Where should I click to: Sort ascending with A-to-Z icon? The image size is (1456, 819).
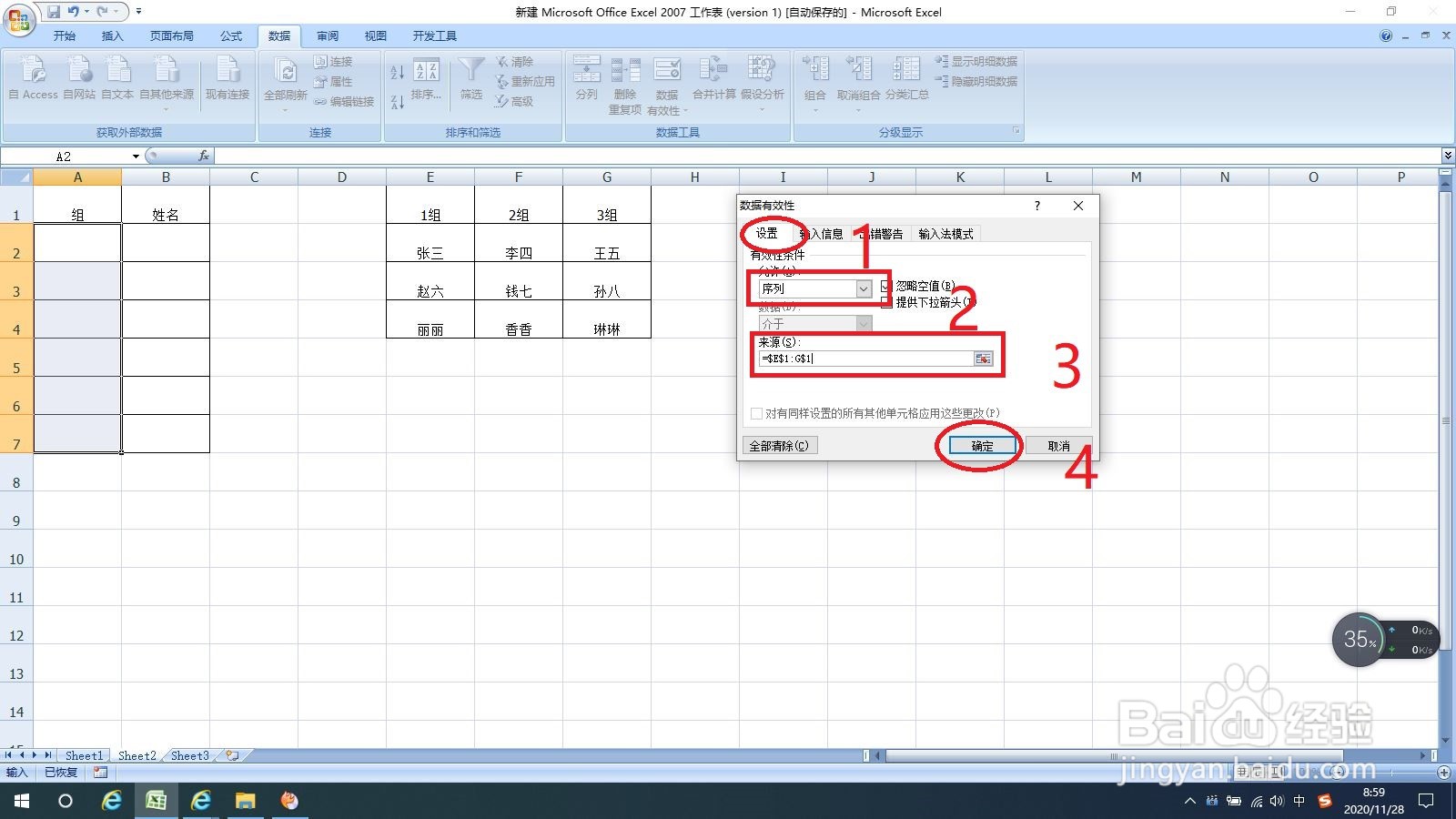pyautogui.click(x=398, y=72)
